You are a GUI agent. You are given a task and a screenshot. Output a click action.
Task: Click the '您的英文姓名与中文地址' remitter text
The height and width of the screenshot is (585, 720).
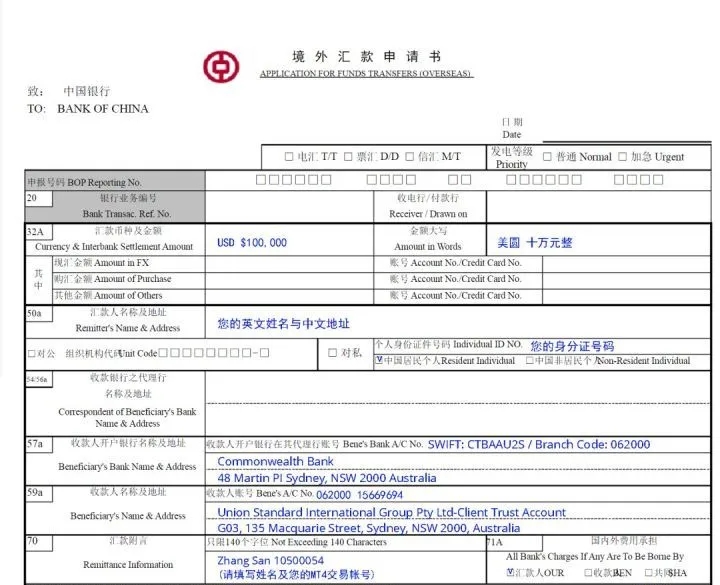(x=283, y=324)
